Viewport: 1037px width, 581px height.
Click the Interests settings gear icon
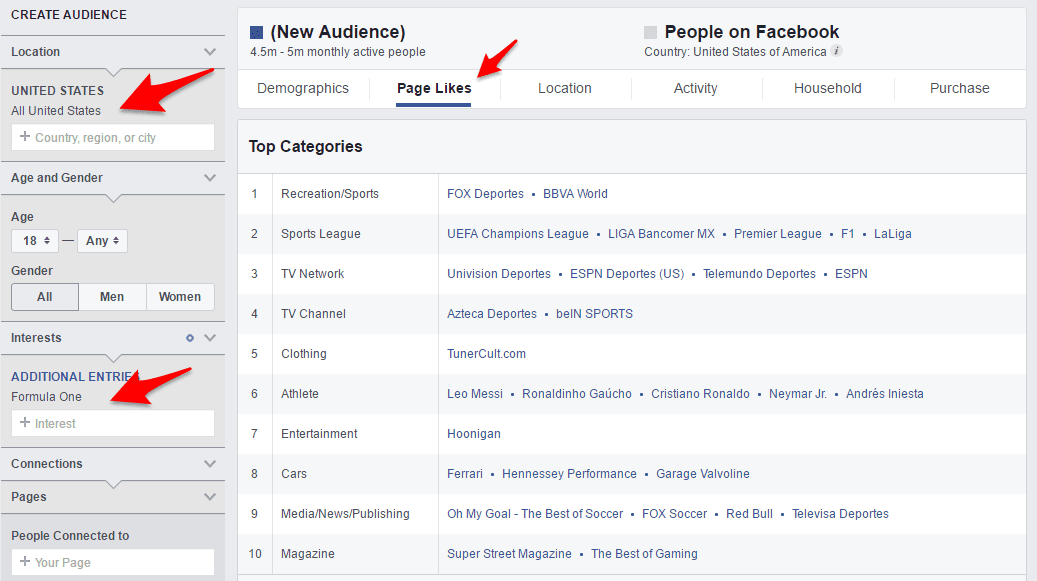click(190, 338)
